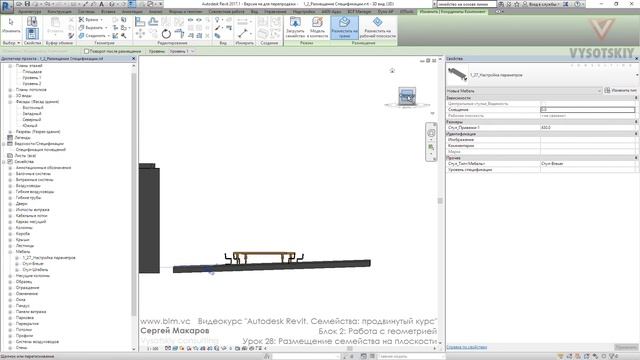The image size is (640, 360).
Task: Open the Manage (Управление) ribbon tab
Action: click(x=275, y=12)
